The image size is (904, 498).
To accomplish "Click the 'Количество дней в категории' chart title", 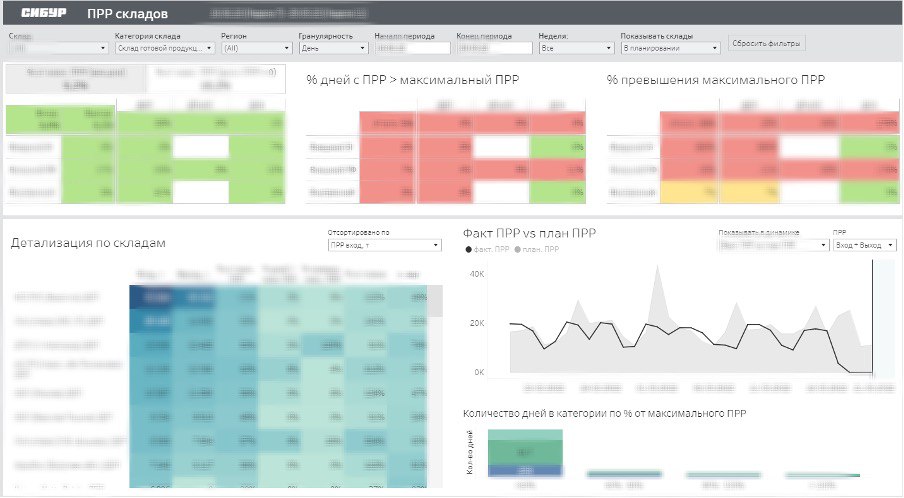I will [x=605, y=413].
